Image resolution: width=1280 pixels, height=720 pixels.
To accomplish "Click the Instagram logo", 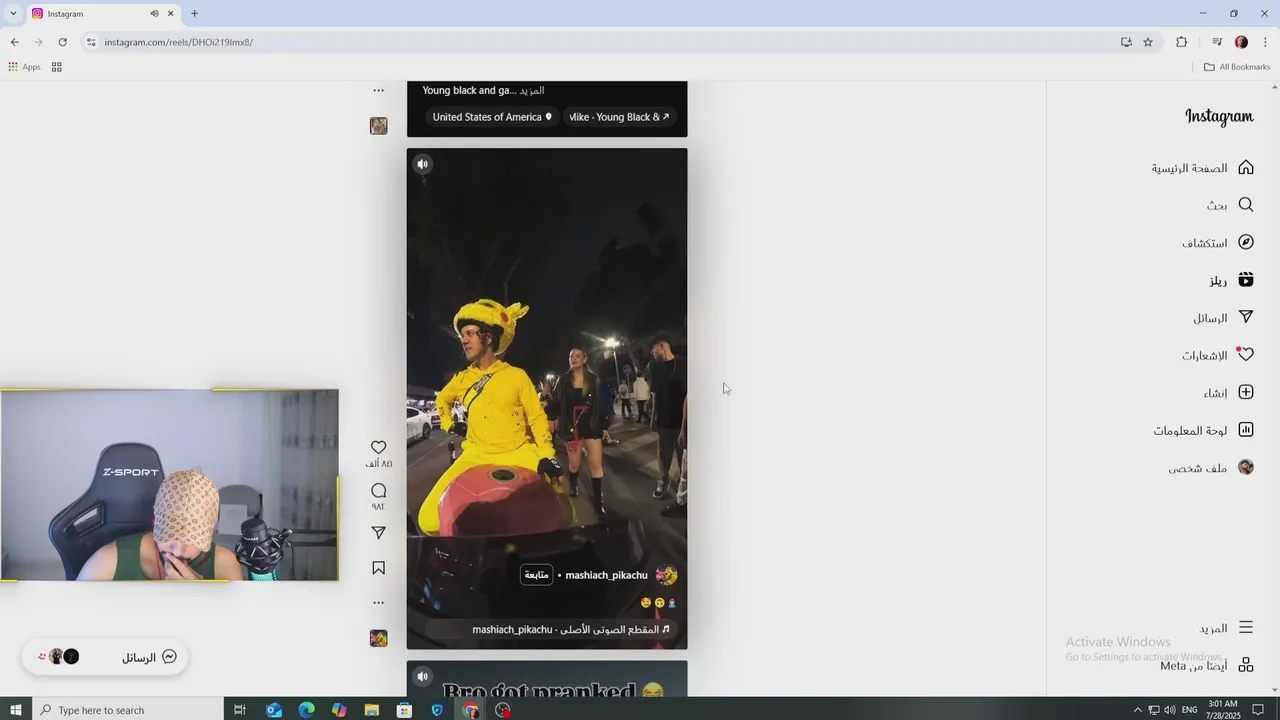I will (1219, 117).
